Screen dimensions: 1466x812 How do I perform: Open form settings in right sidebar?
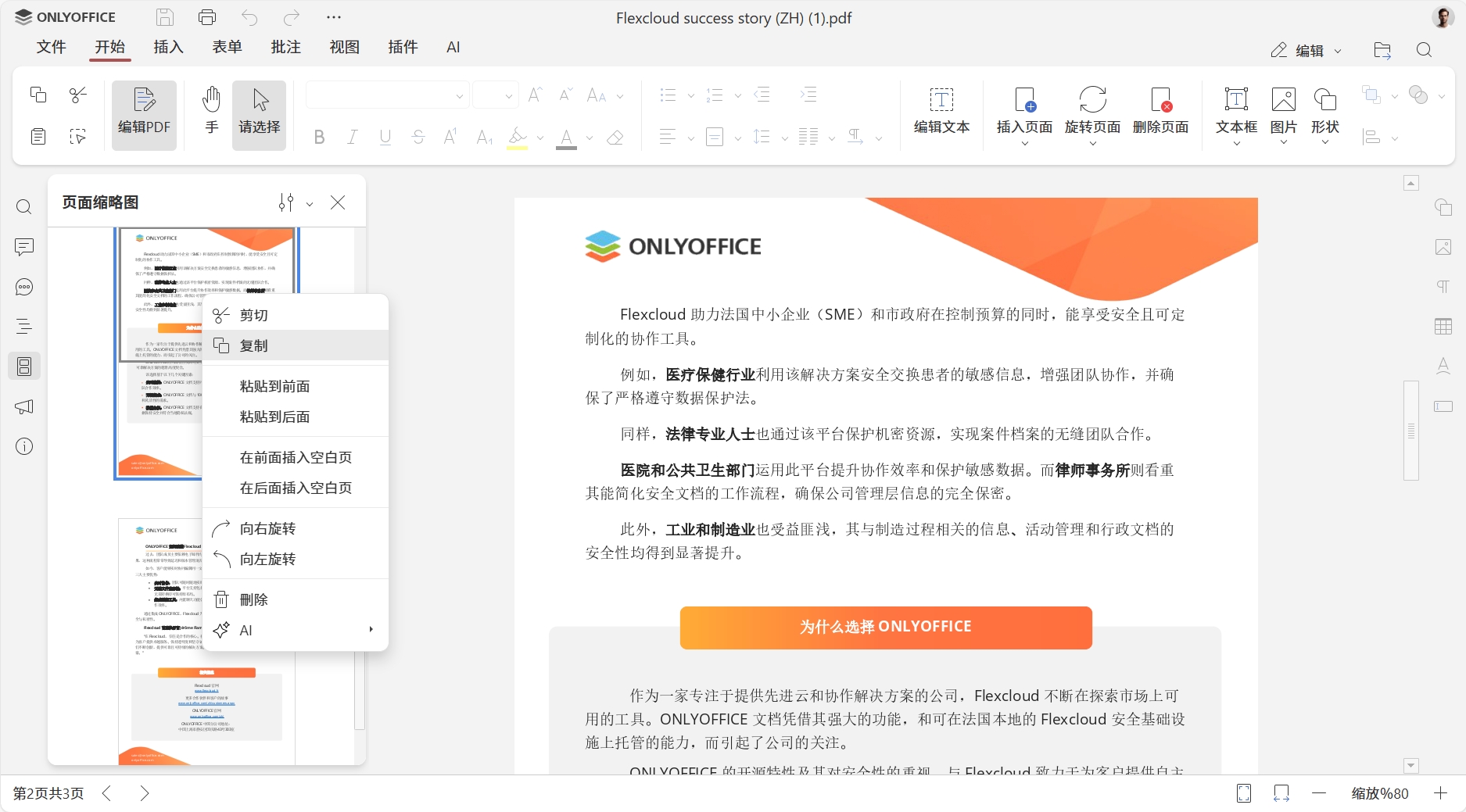[x=1443, y=406]
